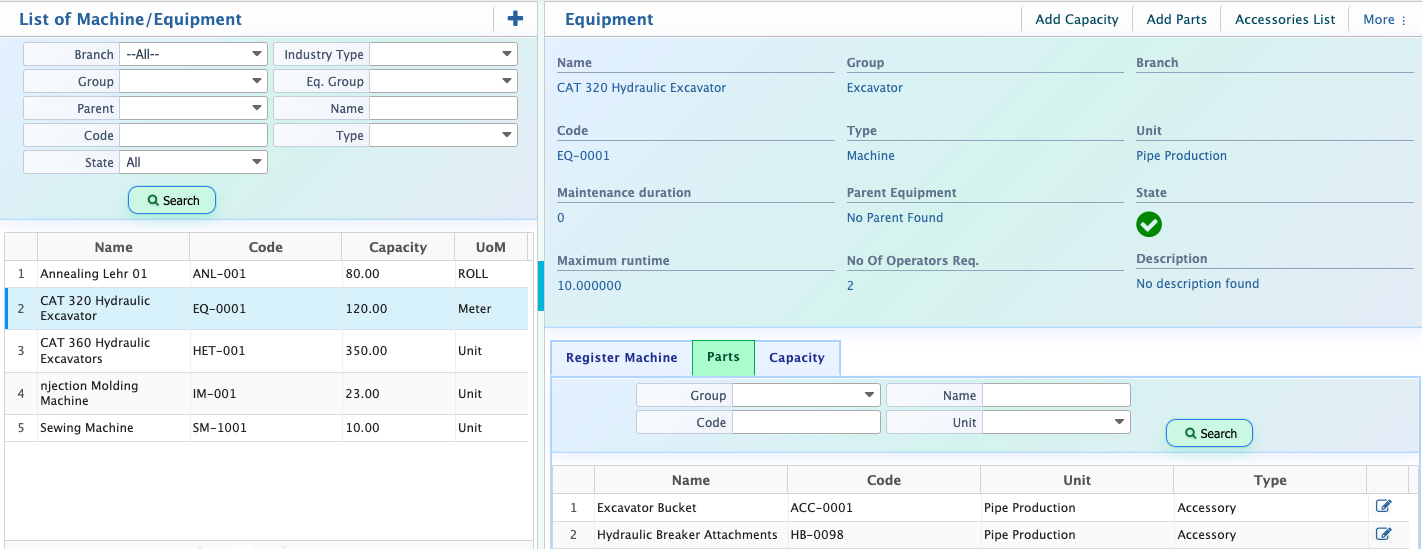Click the Code field in Parts tab
Viewport: 1422px width, 549px height.
click(x=806, y=422)
